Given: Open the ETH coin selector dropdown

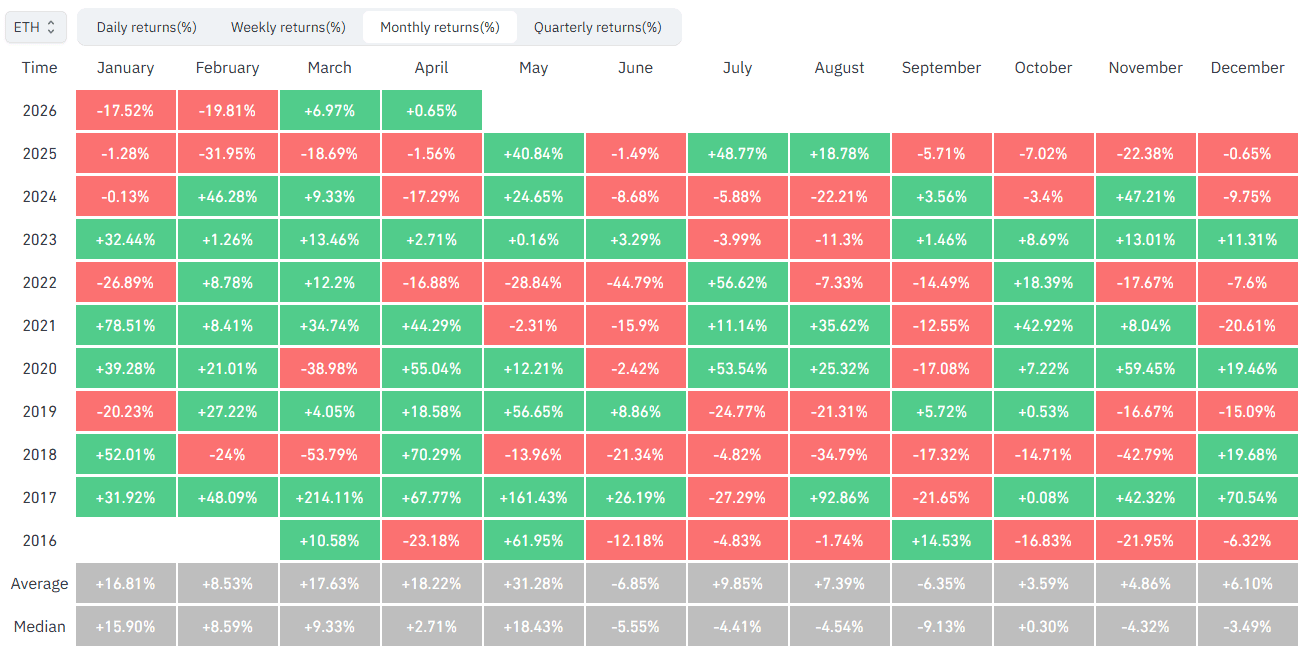Looking at the screenshot, I should pos(36,27).
